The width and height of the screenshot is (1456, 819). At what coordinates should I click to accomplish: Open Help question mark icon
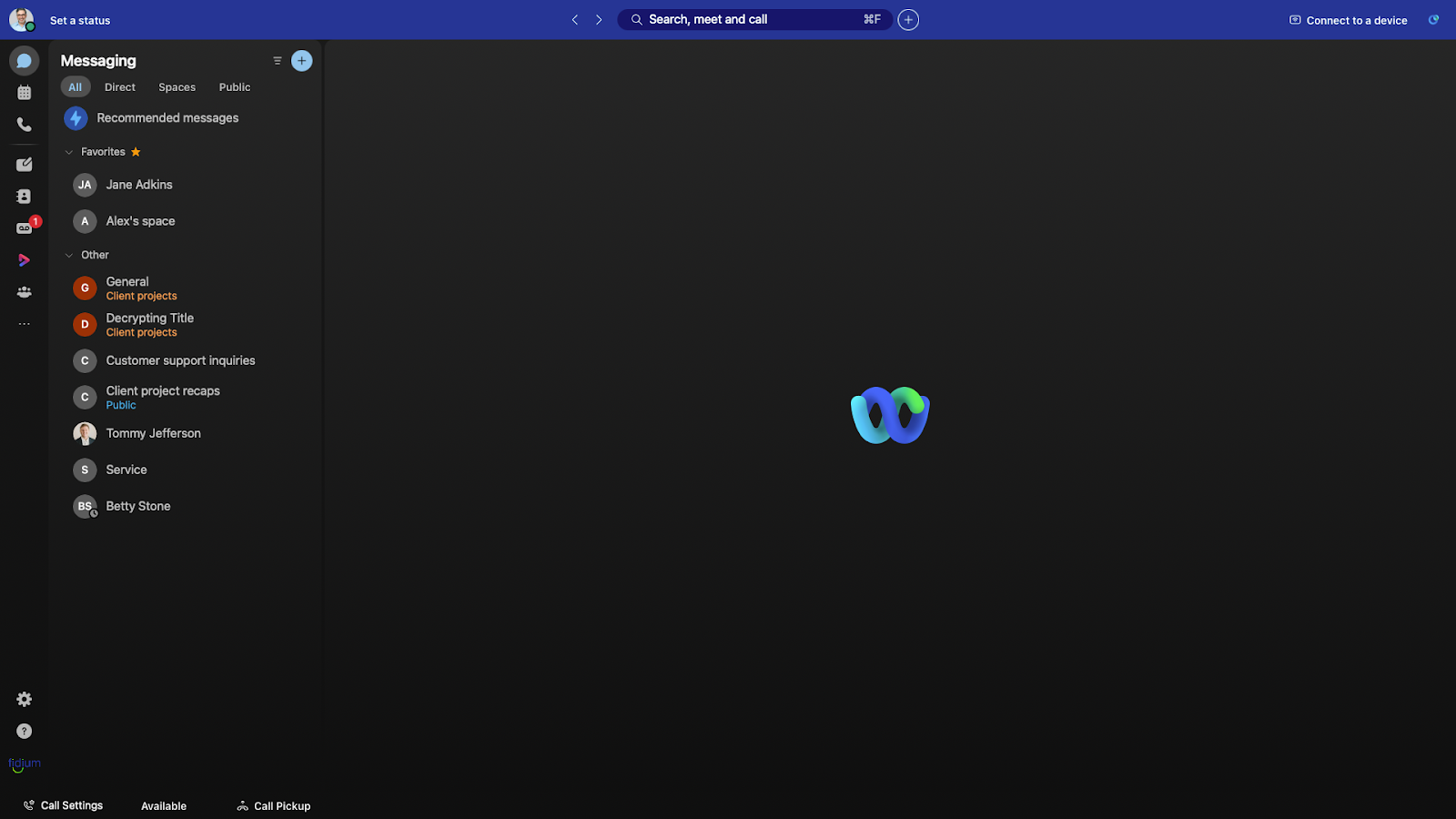(25, 732)
